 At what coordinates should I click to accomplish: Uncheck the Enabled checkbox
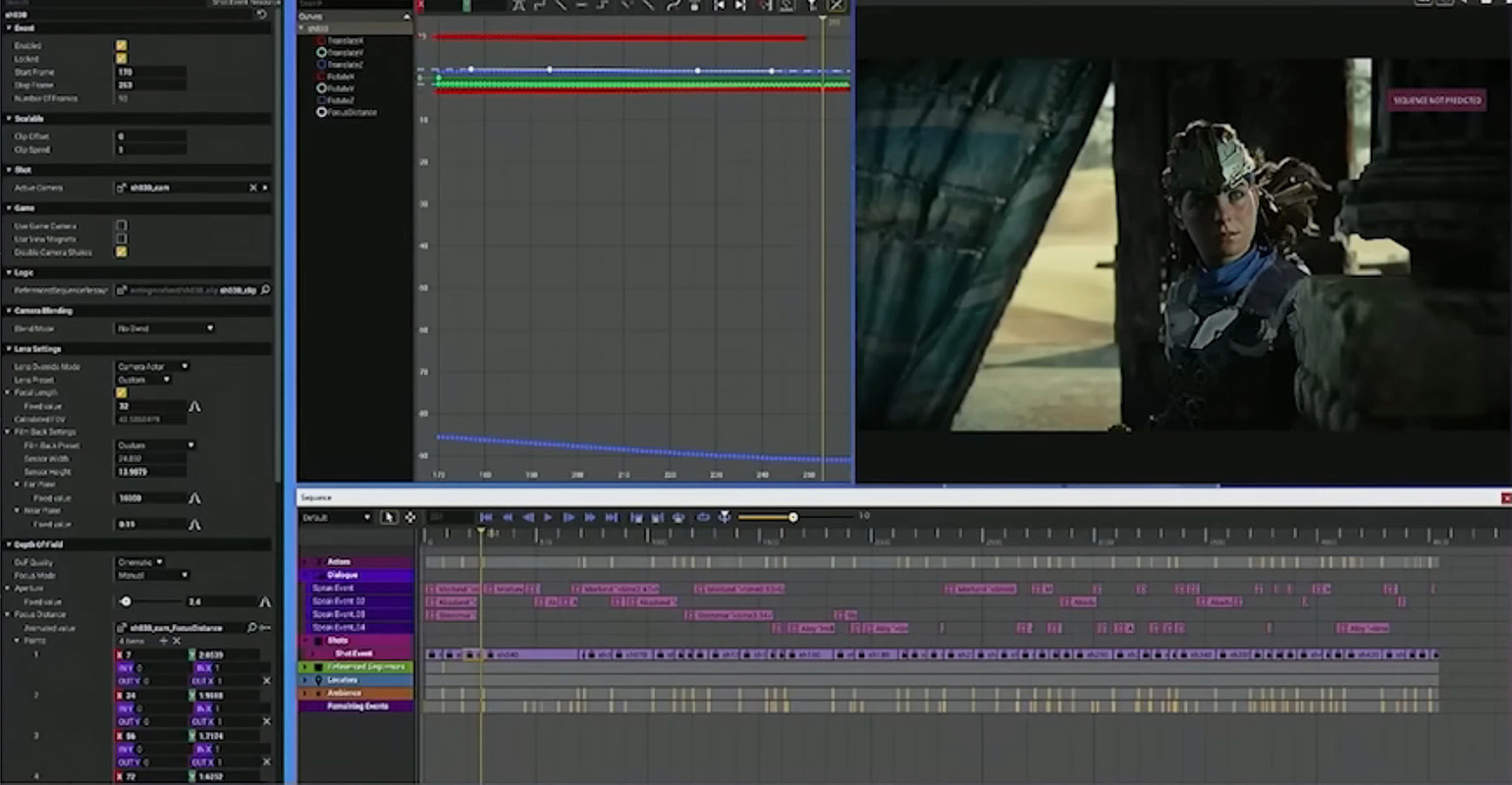point(122,46)
